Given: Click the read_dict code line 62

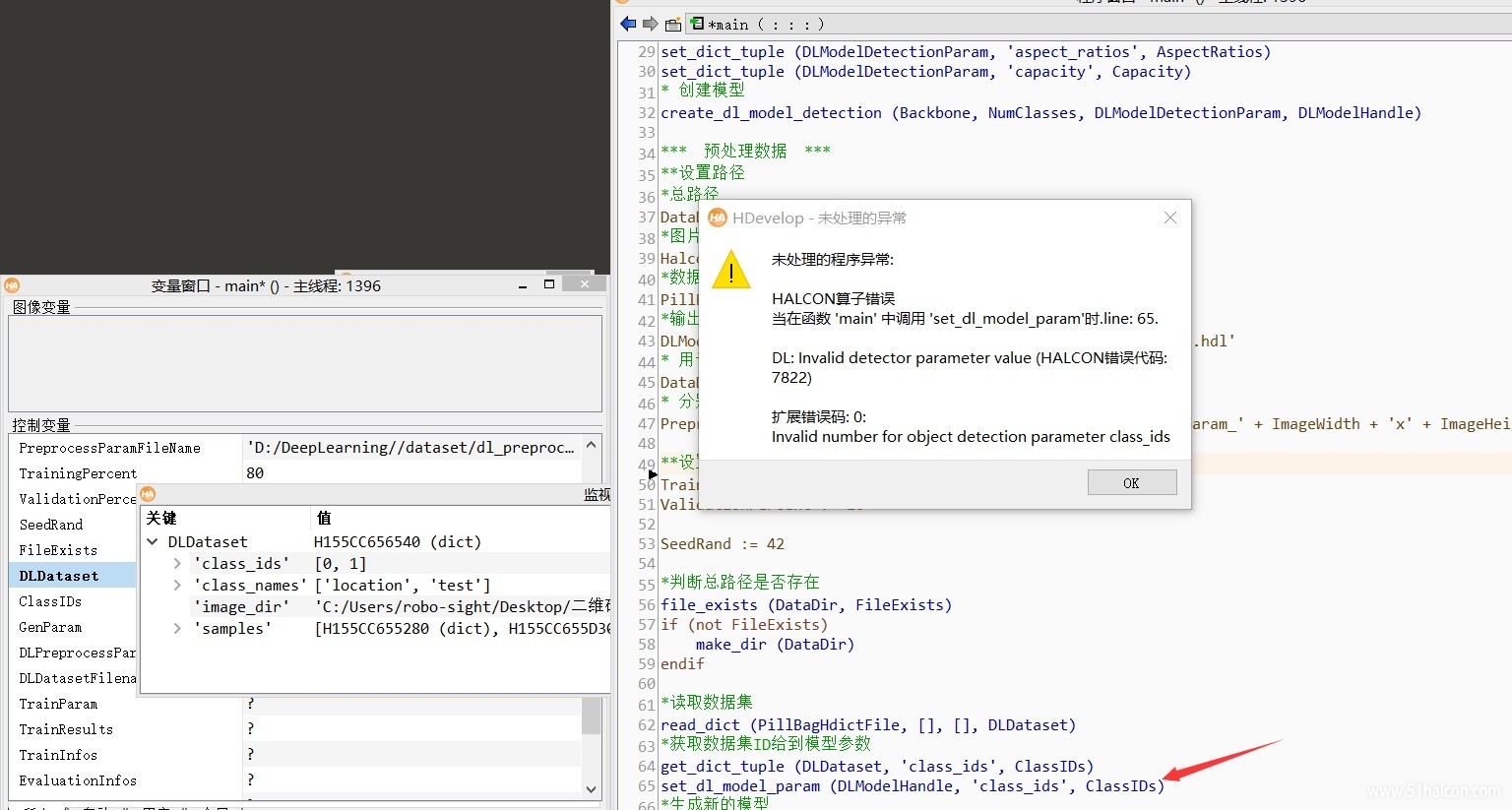Looking at the screenshot, I should (868, 725).
